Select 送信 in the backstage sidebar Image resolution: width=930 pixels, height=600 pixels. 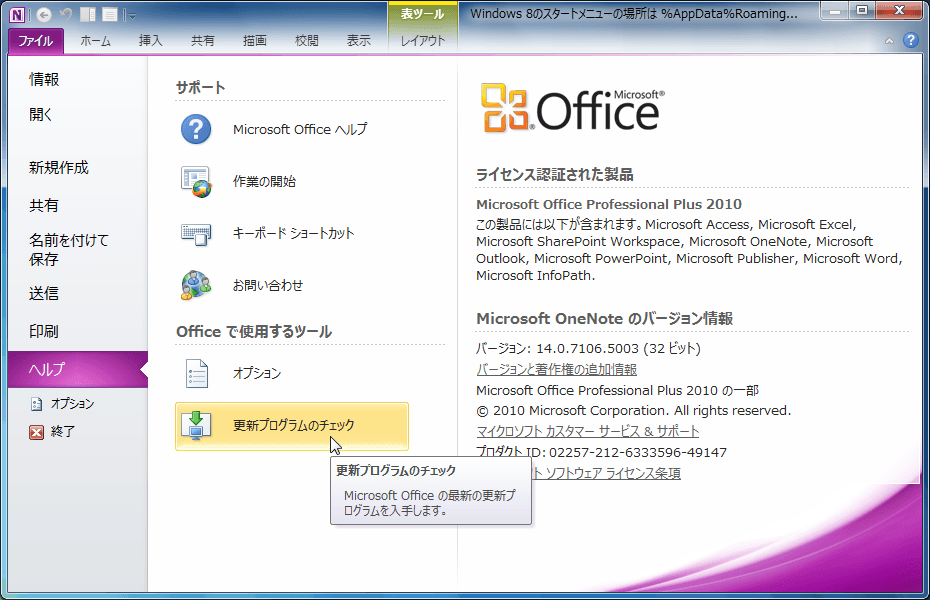(x=44, y=293)
